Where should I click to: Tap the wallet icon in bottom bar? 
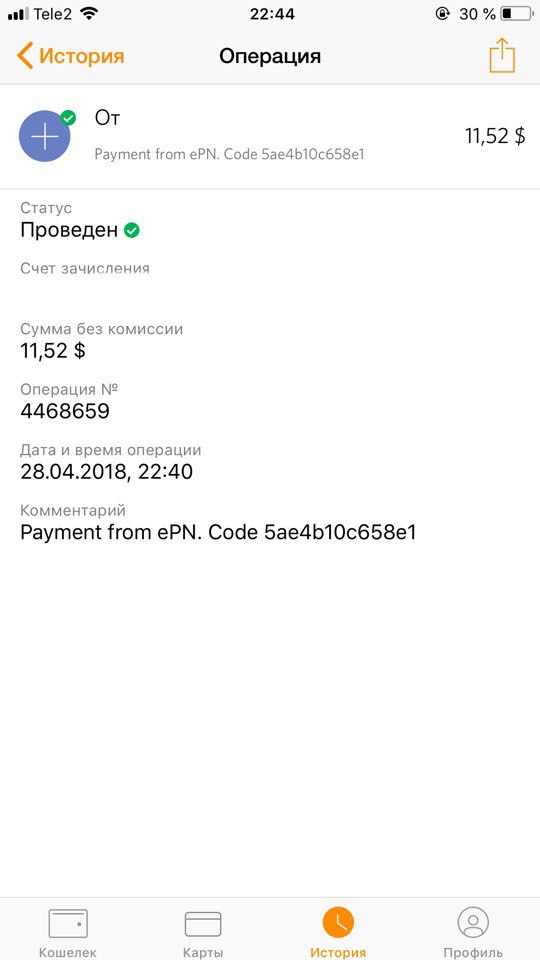pyautogui.click(x=68, y=923)
